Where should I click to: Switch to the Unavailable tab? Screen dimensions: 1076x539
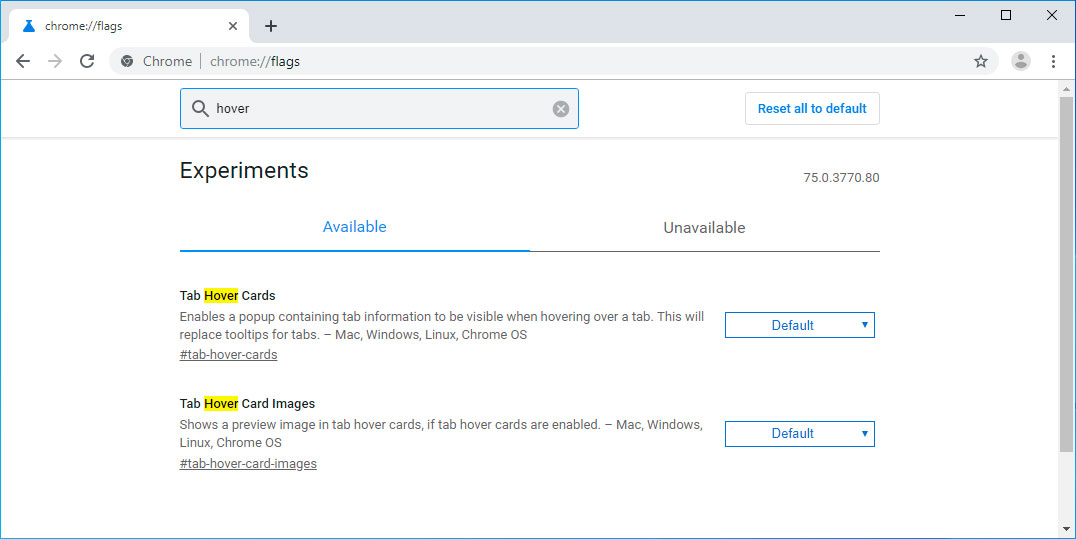pos(704,228)
